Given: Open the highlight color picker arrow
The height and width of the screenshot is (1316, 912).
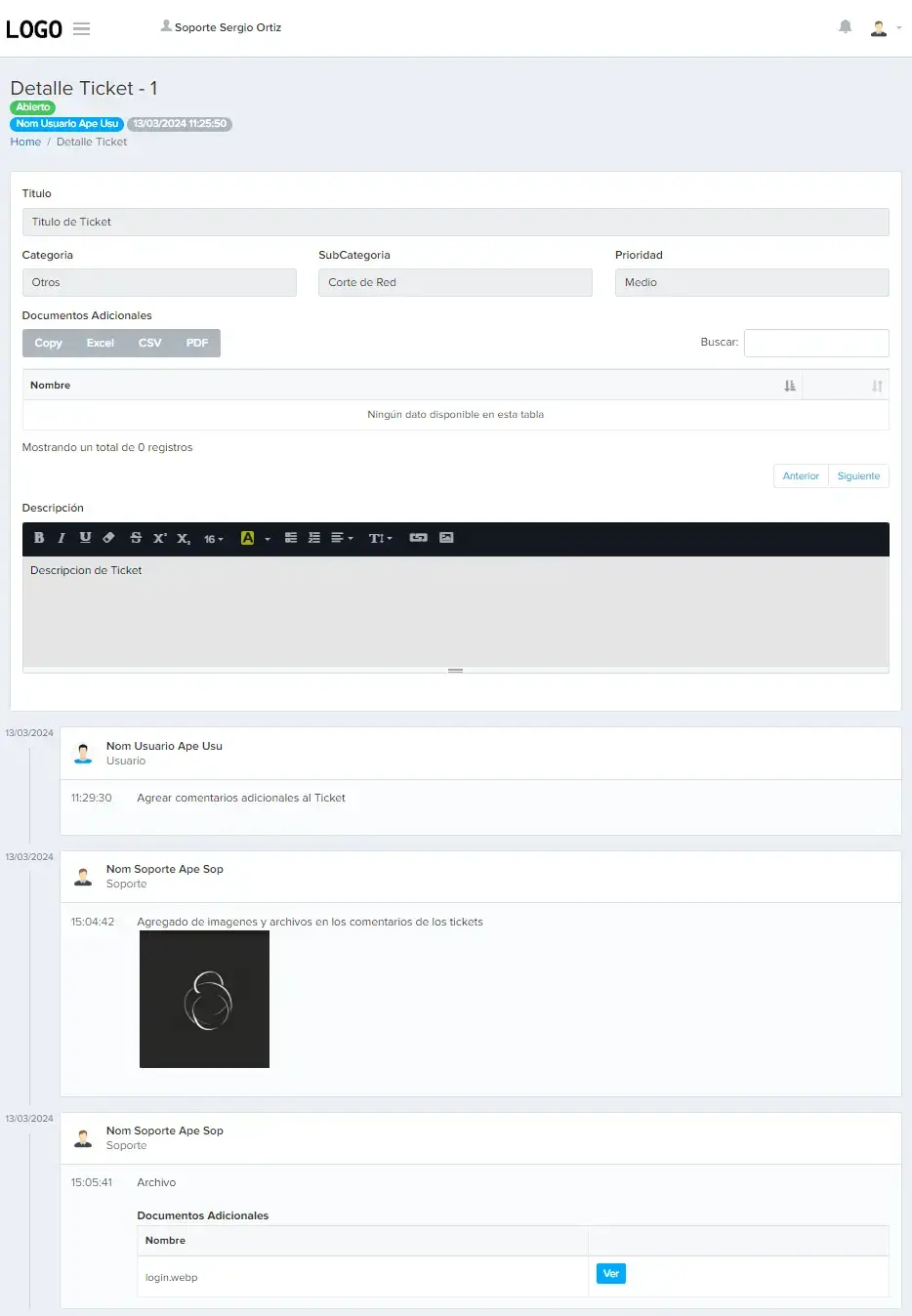Looking at the screenshot, I should (x=268, y=538).
